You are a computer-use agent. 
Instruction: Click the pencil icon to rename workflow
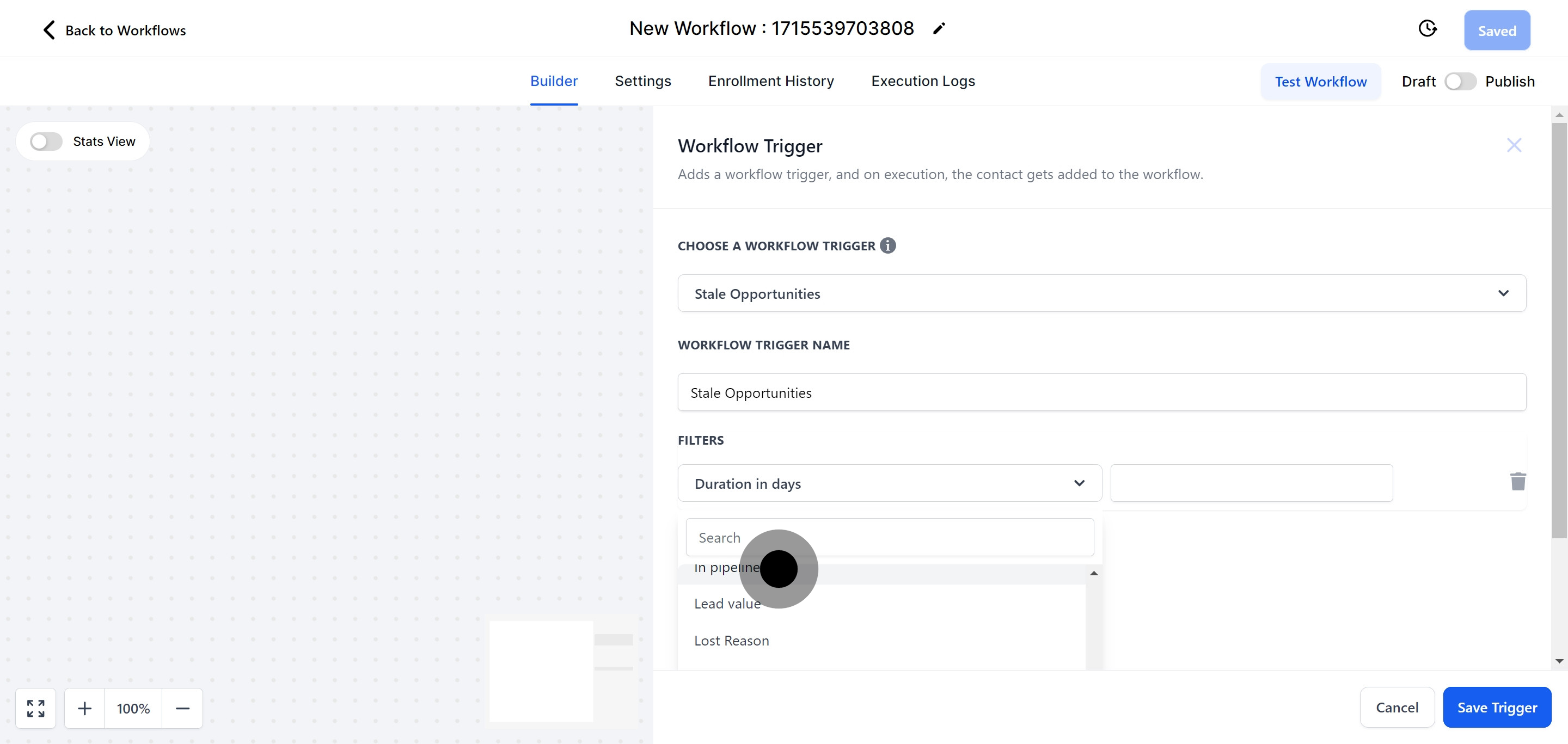pos(939,29)
